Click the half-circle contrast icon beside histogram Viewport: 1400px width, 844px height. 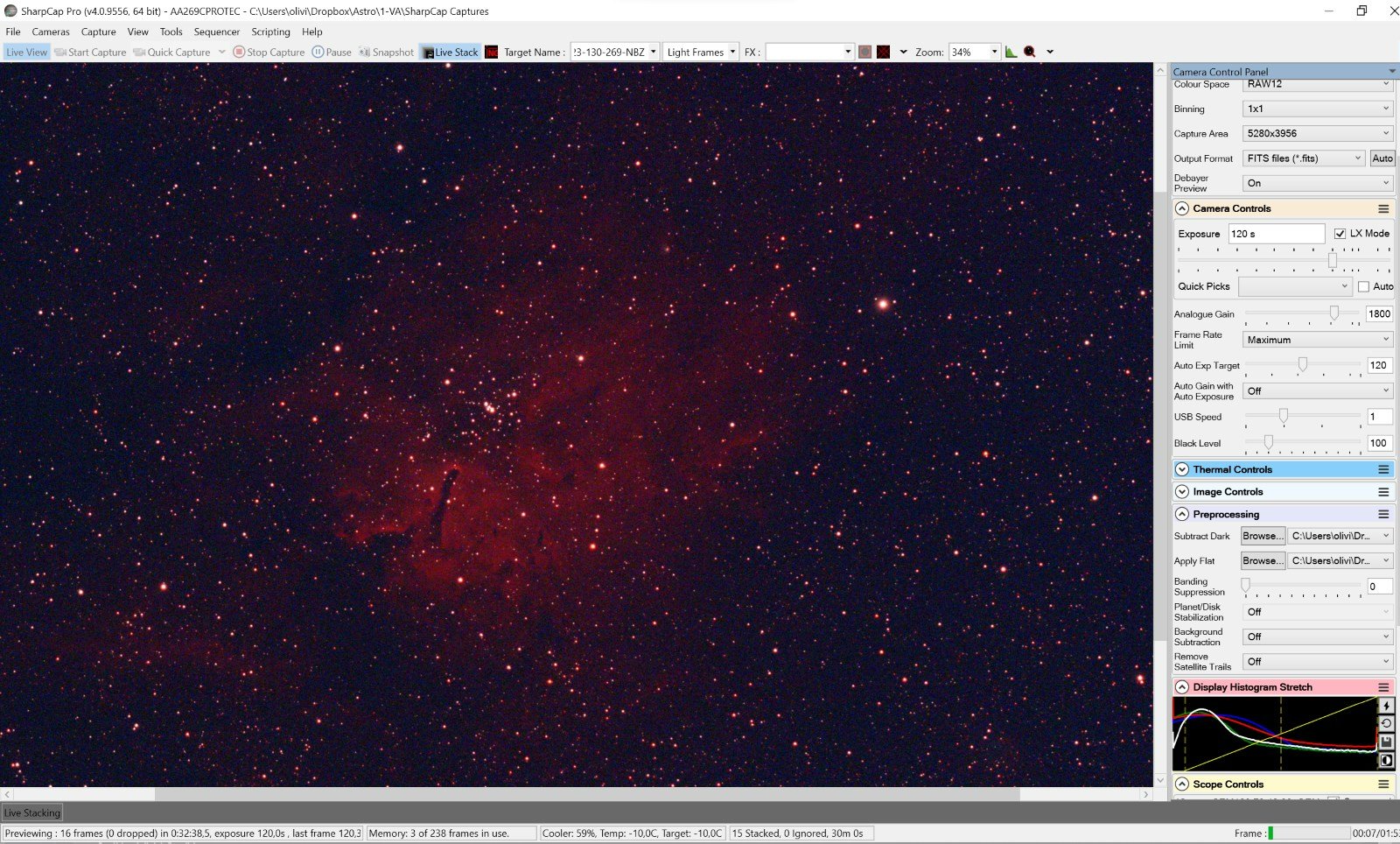[x=1386, y=760]
